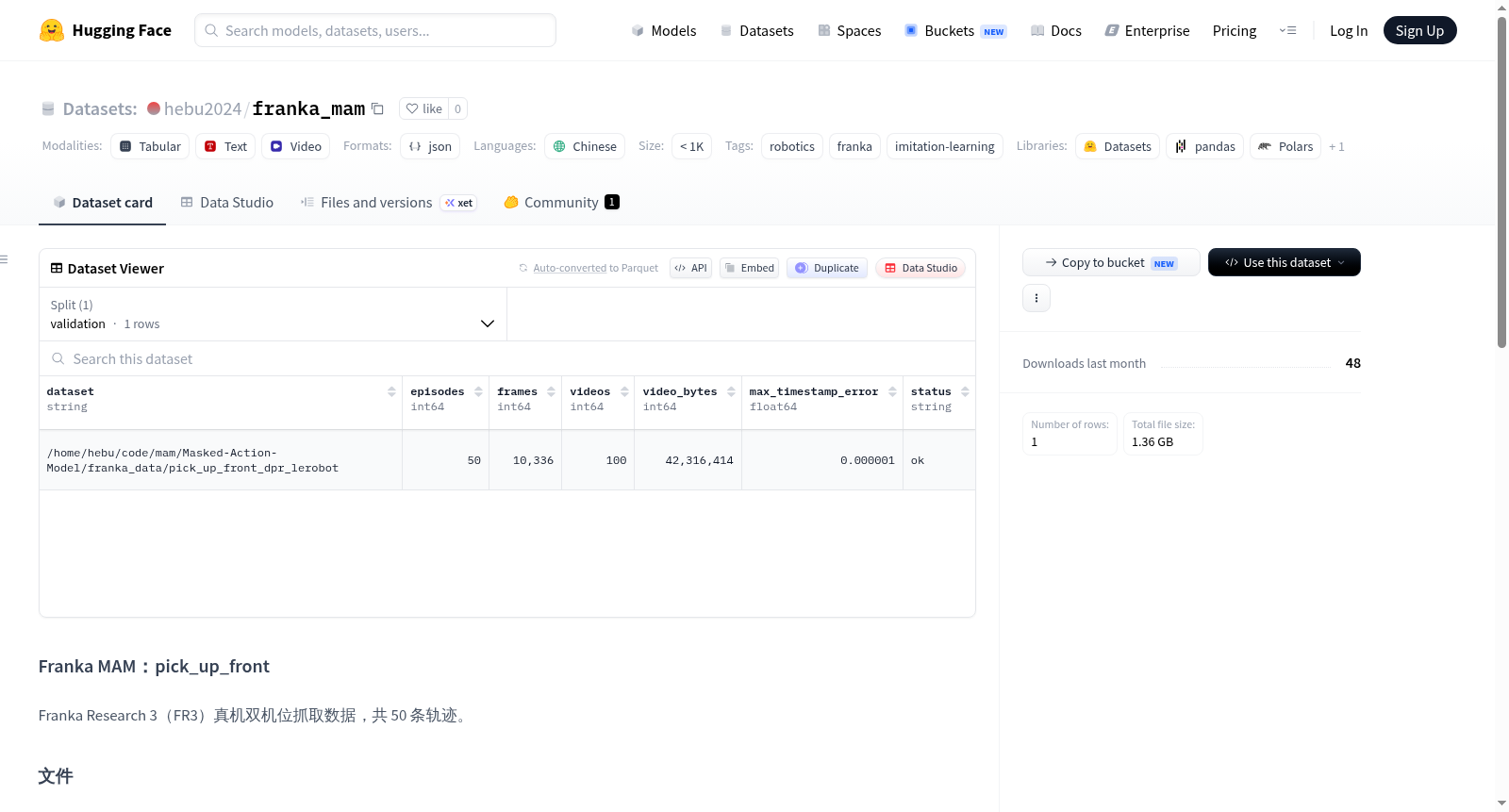Open the hebu2024 user profile link

tap(203, 108)
